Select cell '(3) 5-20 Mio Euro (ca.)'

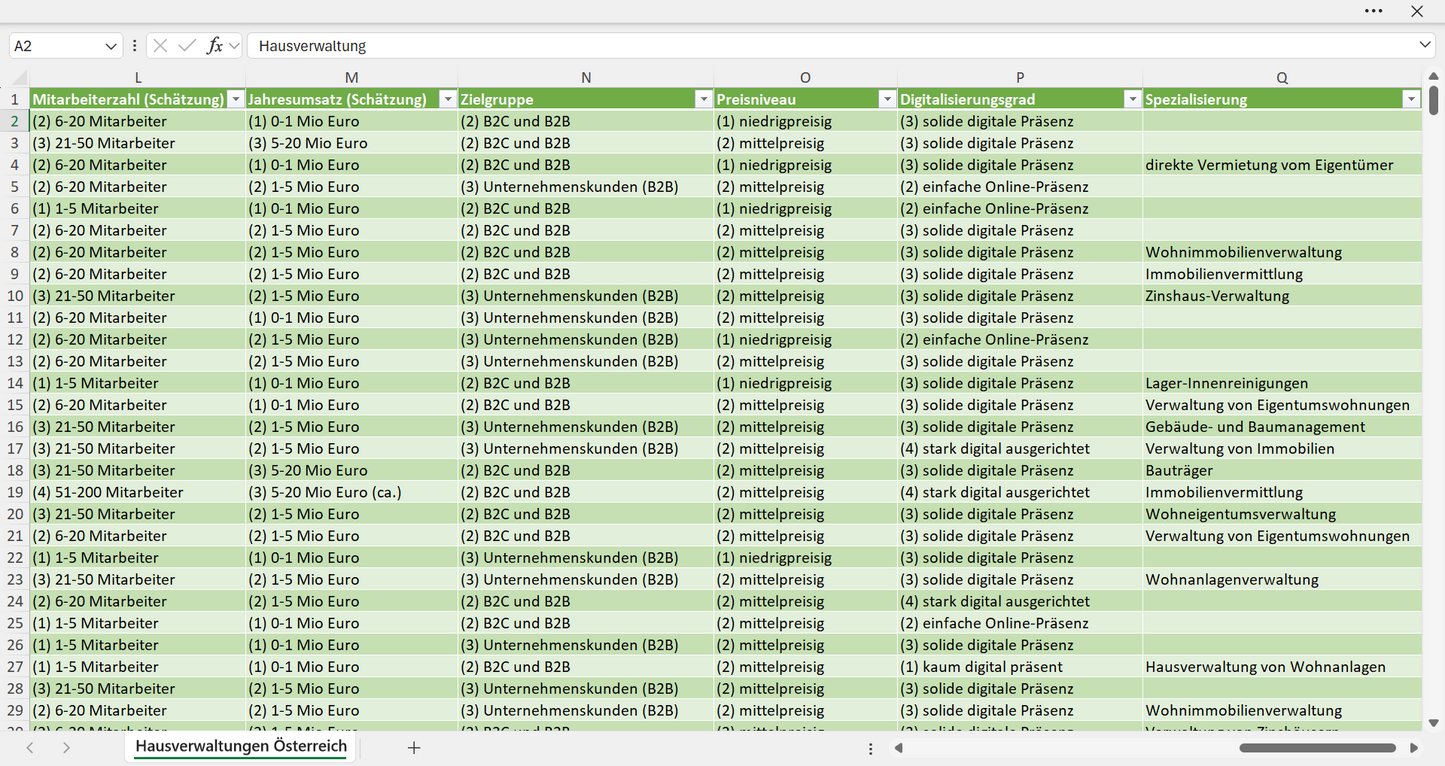[352, 492]
